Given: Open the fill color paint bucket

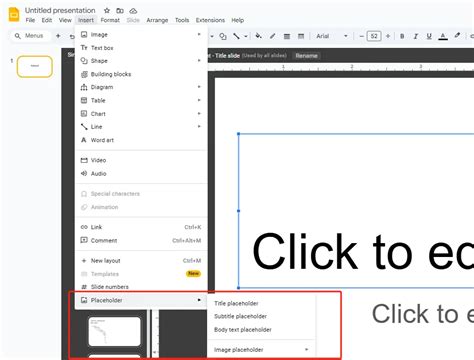Looking at the screenshot, I should [258, 36].
